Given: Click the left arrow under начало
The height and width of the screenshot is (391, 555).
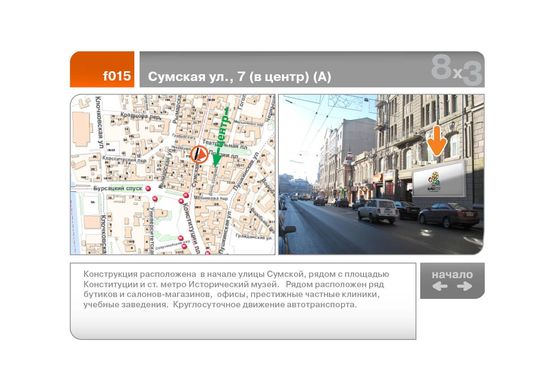Looking at the screenshot, I should point(440,286).
